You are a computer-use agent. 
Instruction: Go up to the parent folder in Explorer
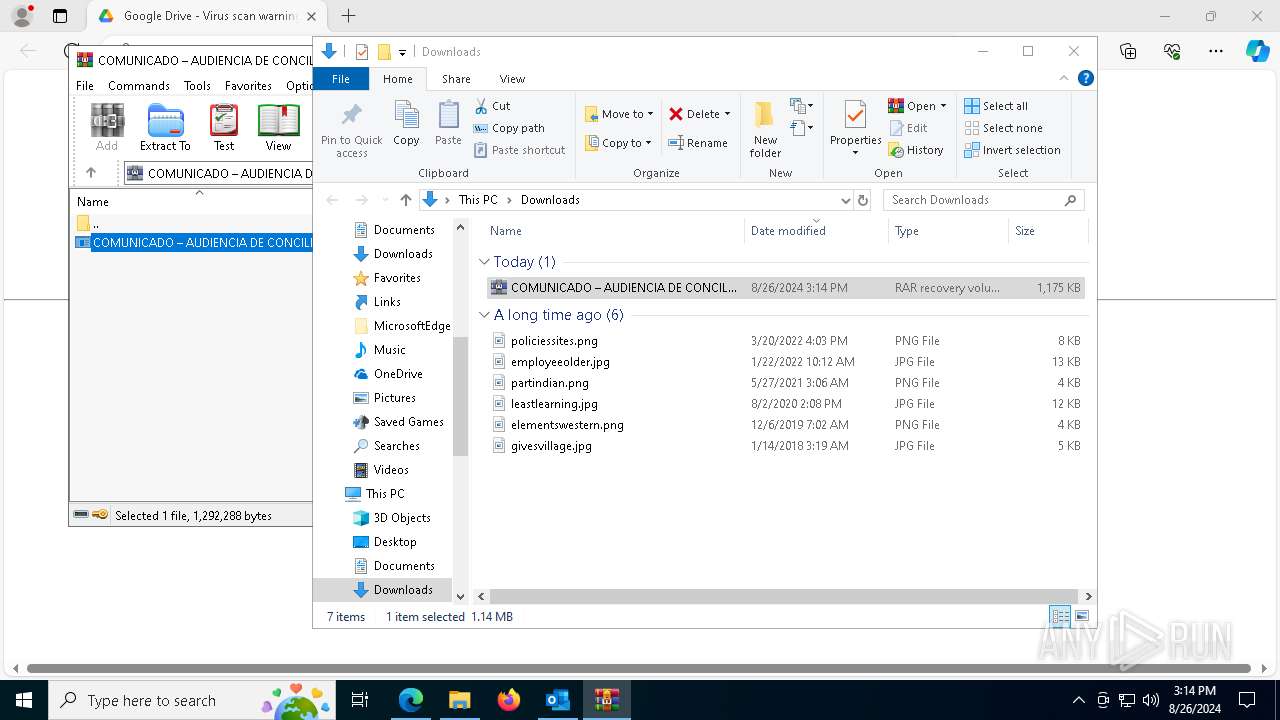coord(405,200)
